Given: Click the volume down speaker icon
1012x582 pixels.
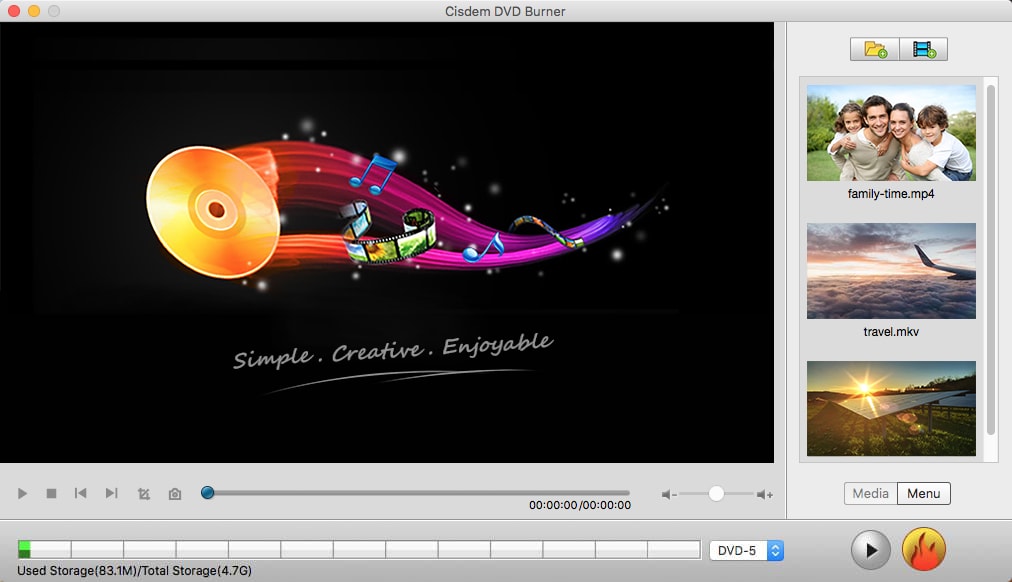Looking at the screenshot, I should tap(669, 495).
